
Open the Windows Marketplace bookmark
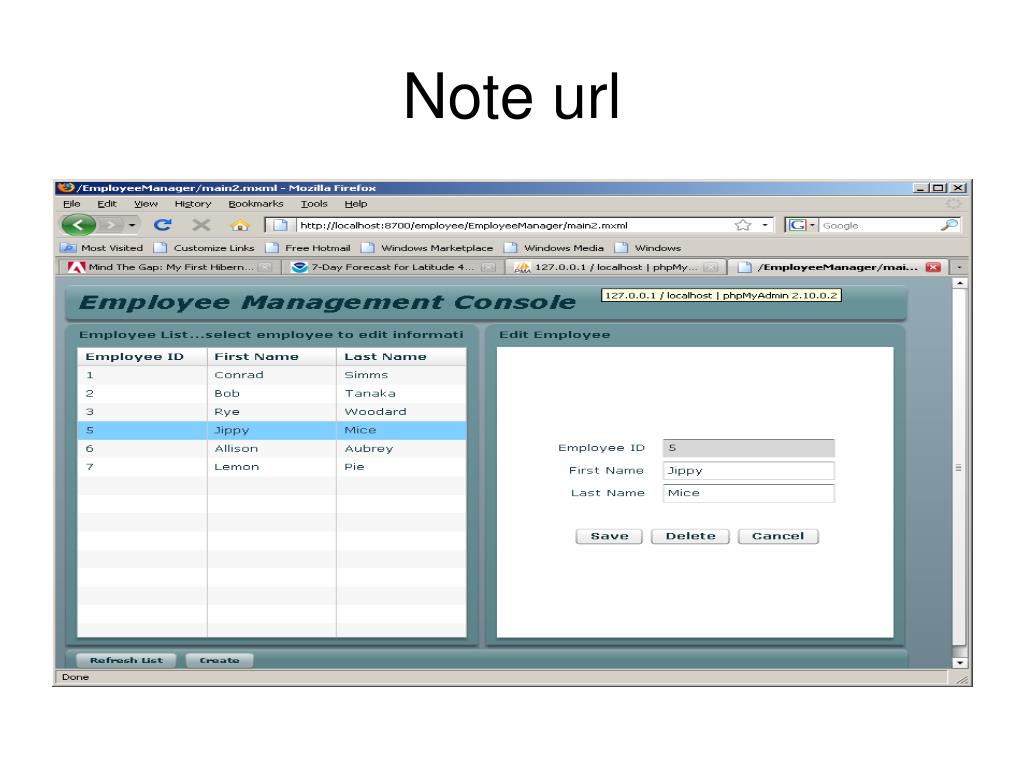[x=427, y=248]
